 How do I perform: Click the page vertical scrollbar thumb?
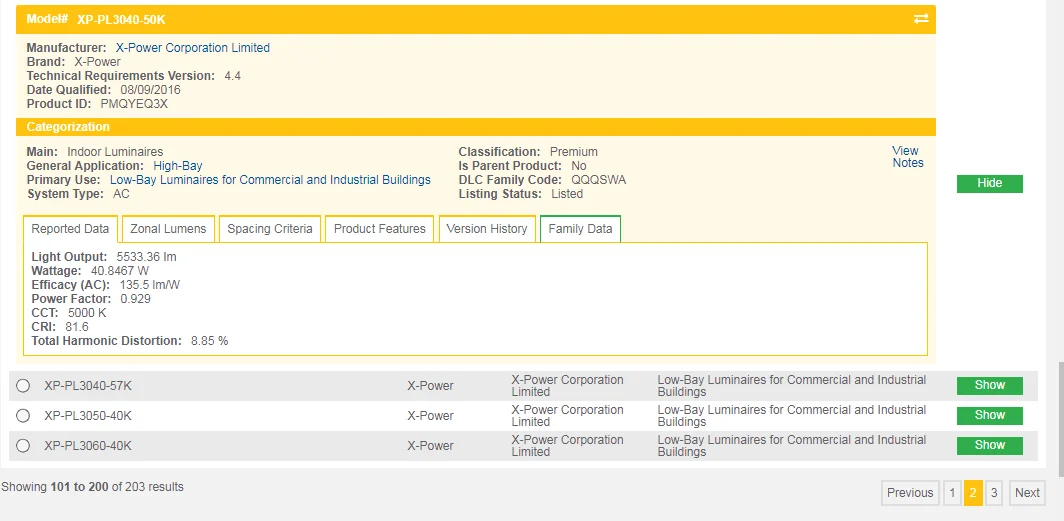pyautogui.click(x=1059, y=418)
